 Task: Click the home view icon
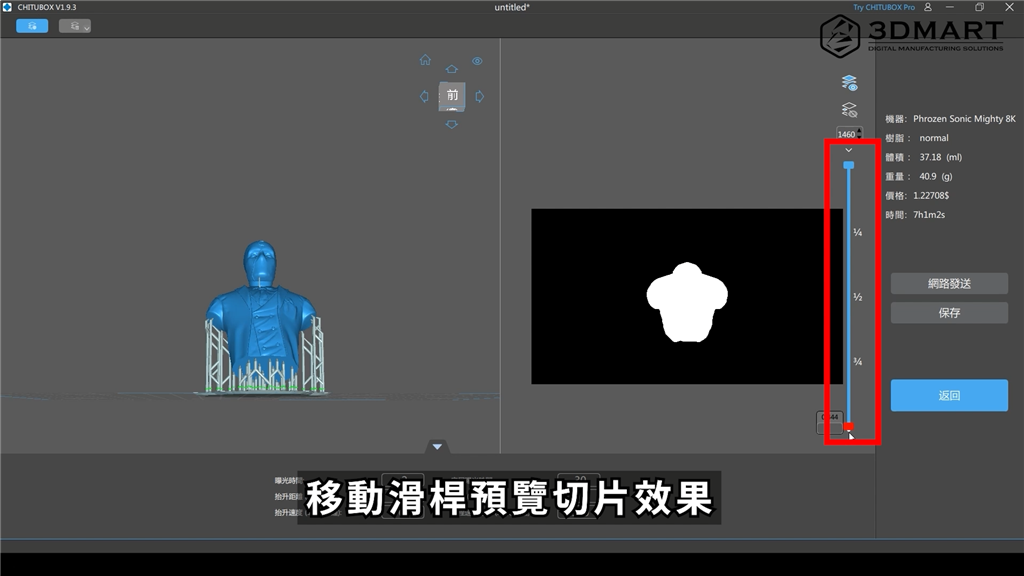[425, 60]
